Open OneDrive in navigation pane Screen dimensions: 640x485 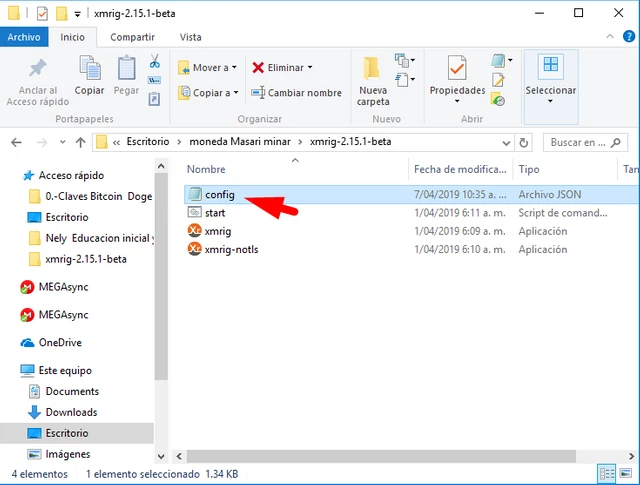(x=51, y=343)
